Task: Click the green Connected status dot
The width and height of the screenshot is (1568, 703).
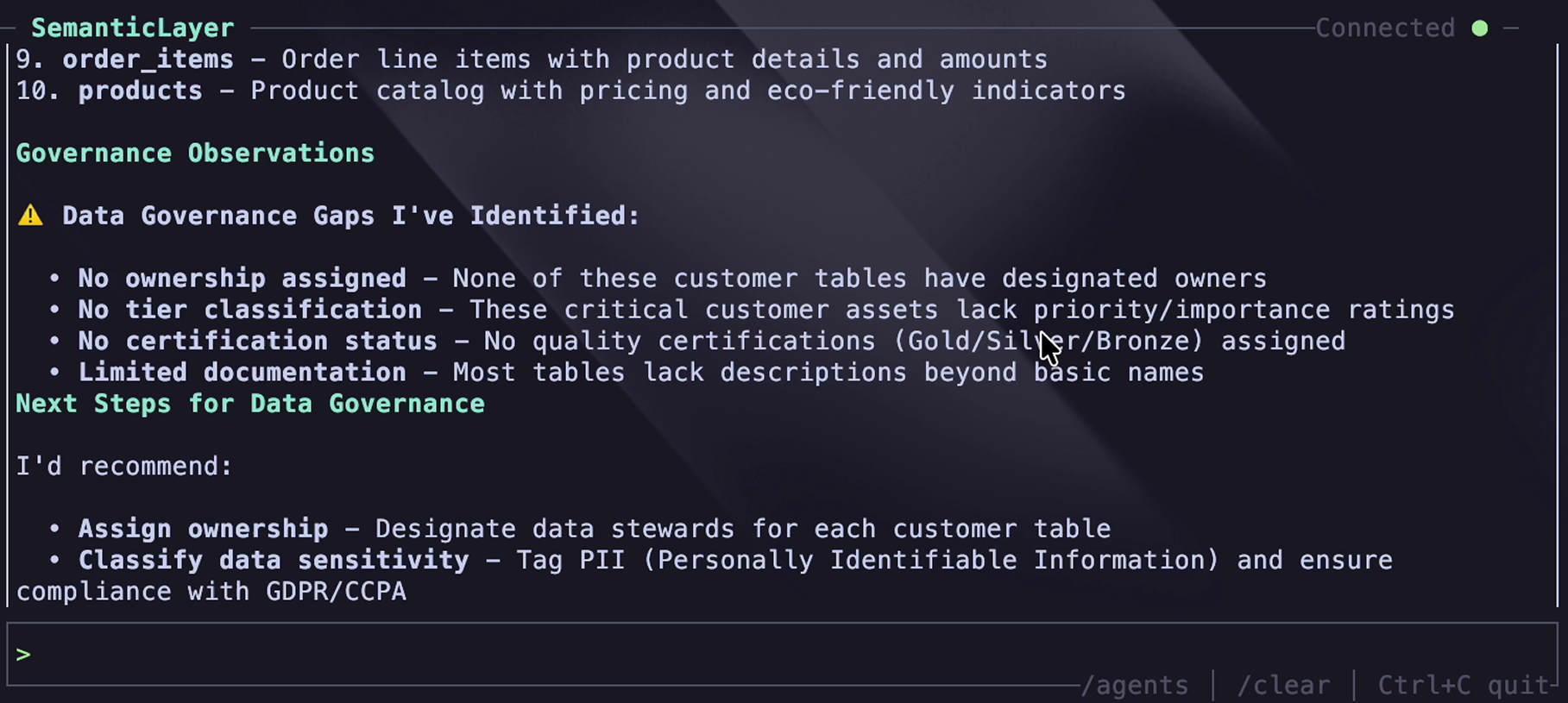Action: pos(1479,28)
